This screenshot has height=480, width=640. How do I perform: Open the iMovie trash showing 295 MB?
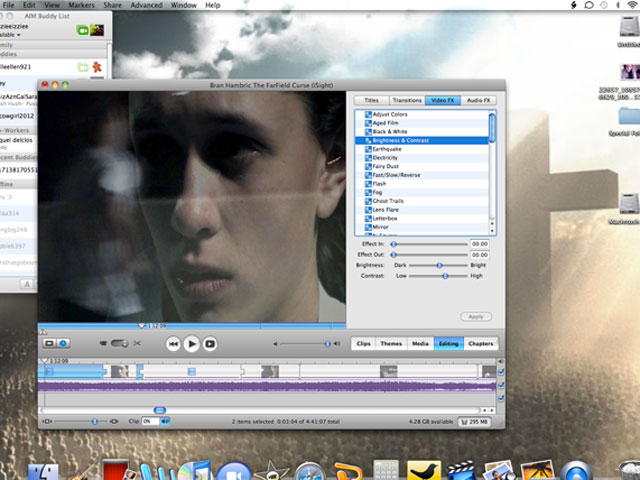coord(474,422)
